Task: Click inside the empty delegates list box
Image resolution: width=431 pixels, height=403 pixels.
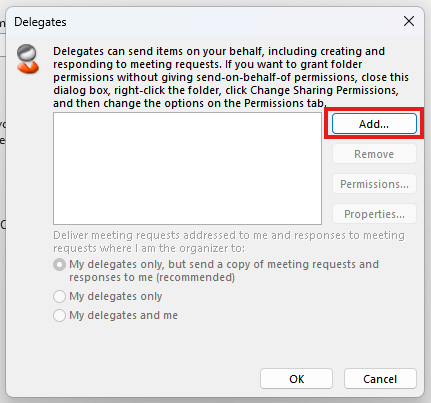Action: [187, 168]
